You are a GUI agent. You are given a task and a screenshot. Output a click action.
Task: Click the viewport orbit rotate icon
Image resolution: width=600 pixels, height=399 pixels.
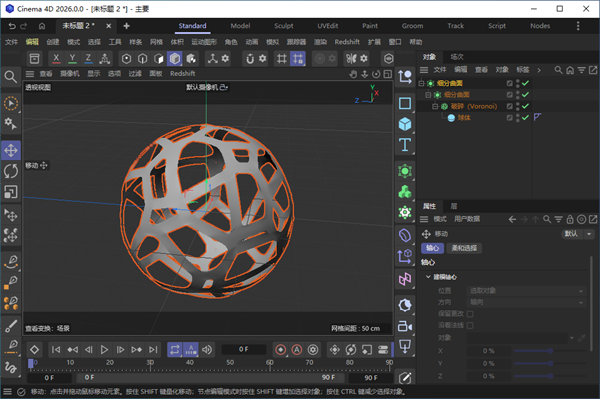[376, 74]
